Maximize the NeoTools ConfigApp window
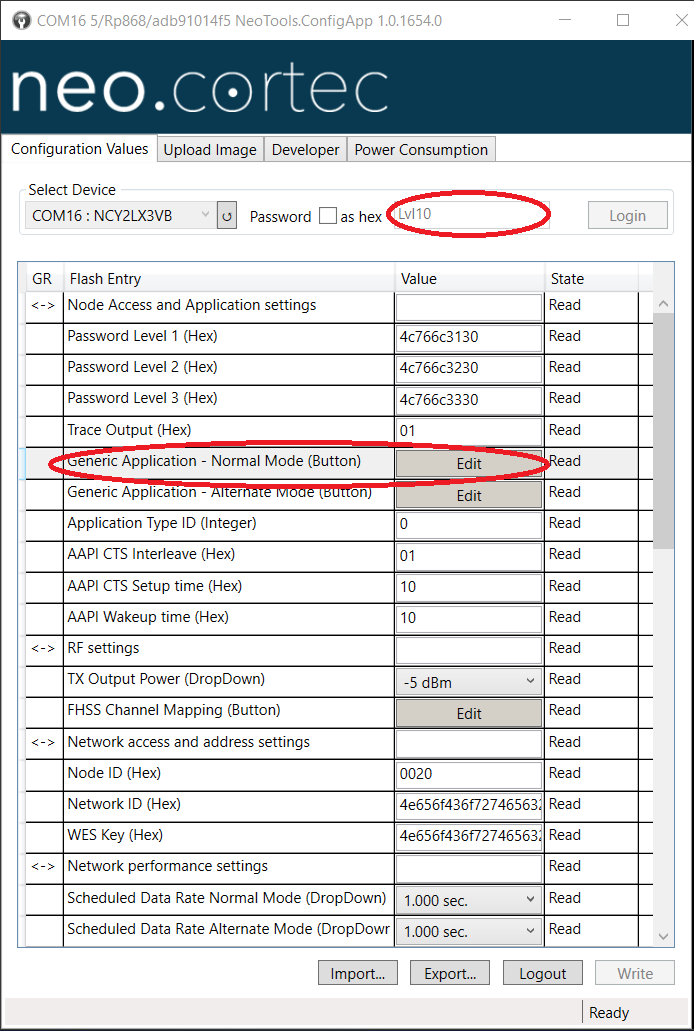Viewport: 694px width, 1031px height. (622, 20)
